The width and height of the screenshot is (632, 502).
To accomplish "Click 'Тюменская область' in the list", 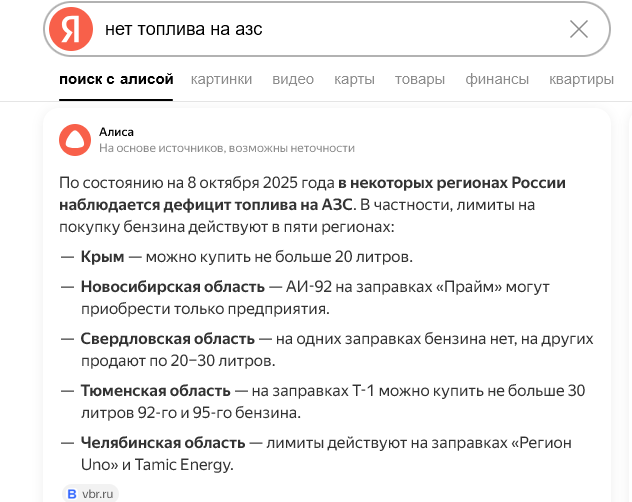I will tap(156, 391).
